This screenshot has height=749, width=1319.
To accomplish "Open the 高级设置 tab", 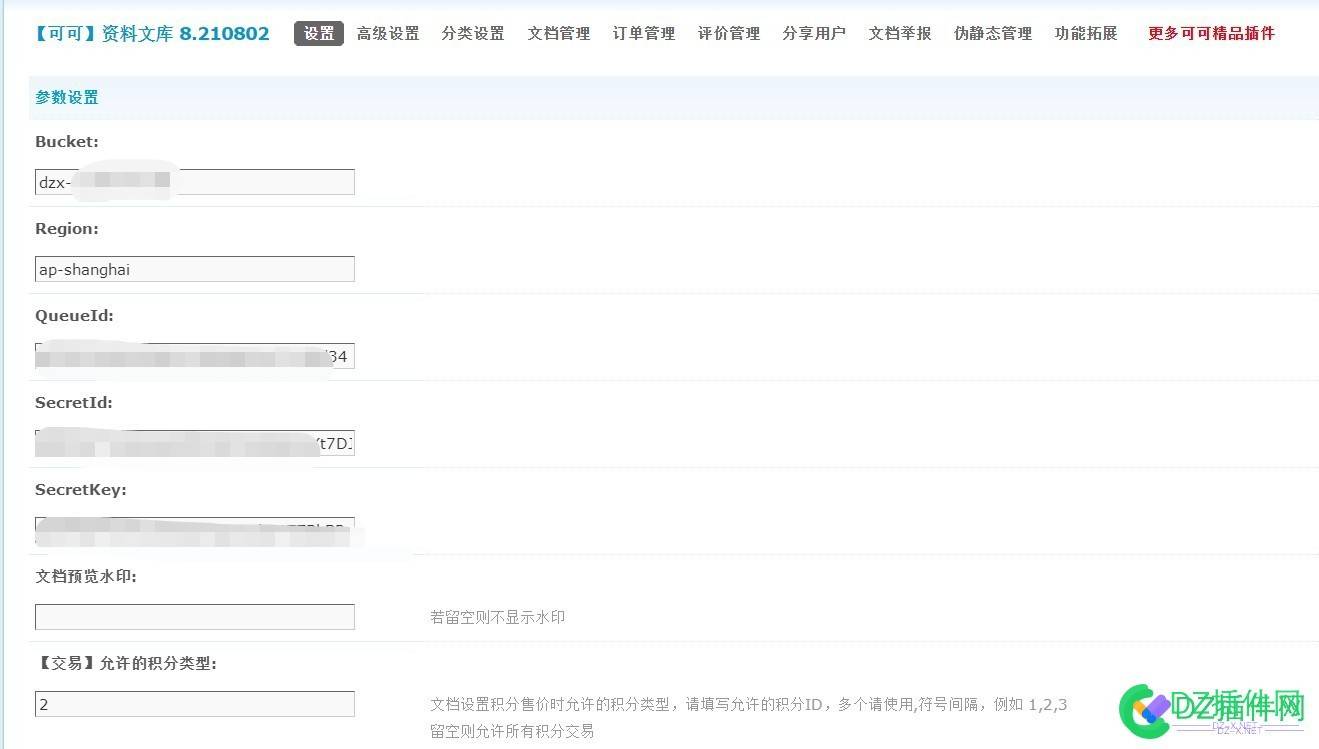I will point(388,33).
